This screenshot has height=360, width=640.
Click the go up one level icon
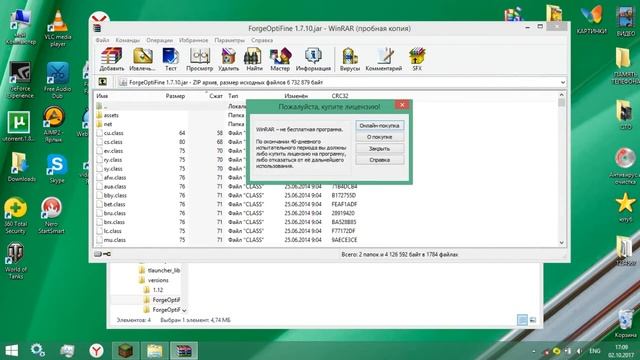pyautogui.click(x=103, y=82)
